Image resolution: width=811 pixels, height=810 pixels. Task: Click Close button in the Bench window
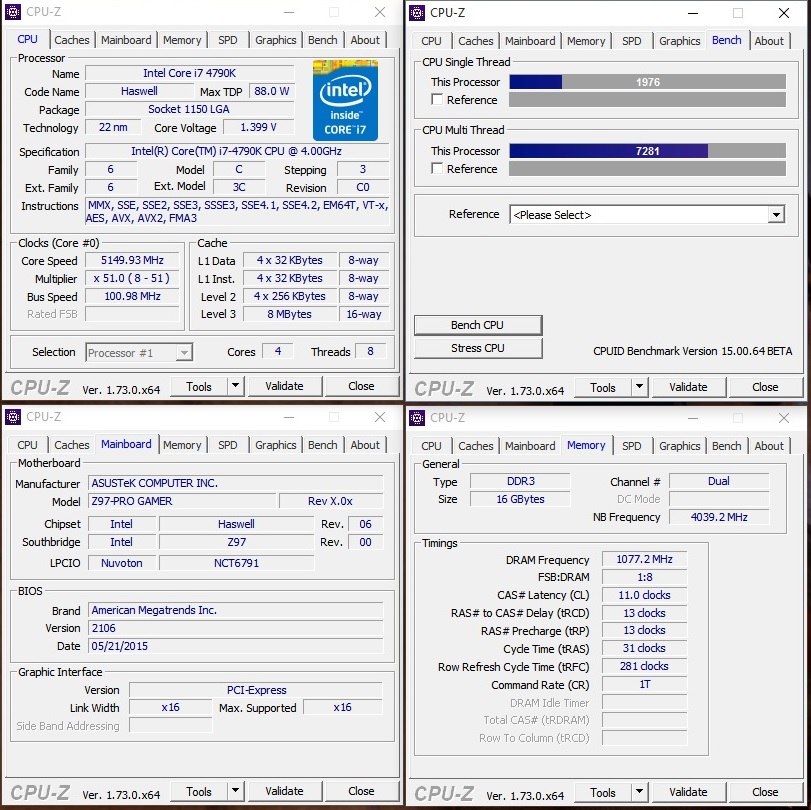765,387
